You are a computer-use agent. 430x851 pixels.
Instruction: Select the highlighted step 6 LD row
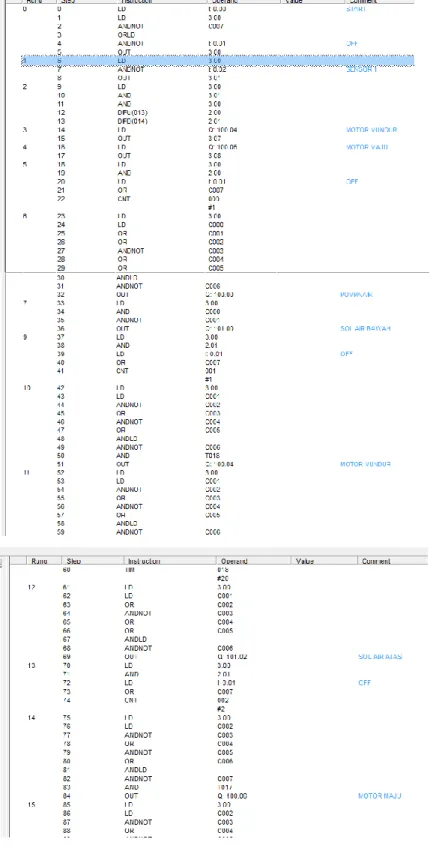[x=217, y=61]
